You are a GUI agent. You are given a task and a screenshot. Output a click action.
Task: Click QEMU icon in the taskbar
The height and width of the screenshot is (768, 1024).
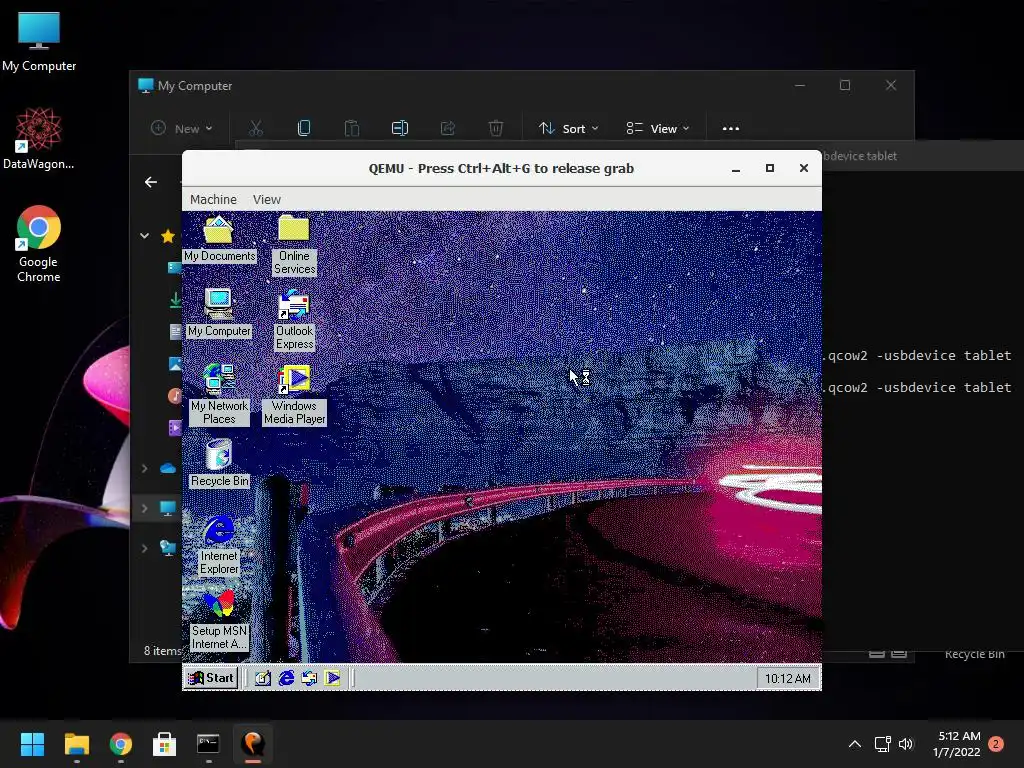click(253, 744)
